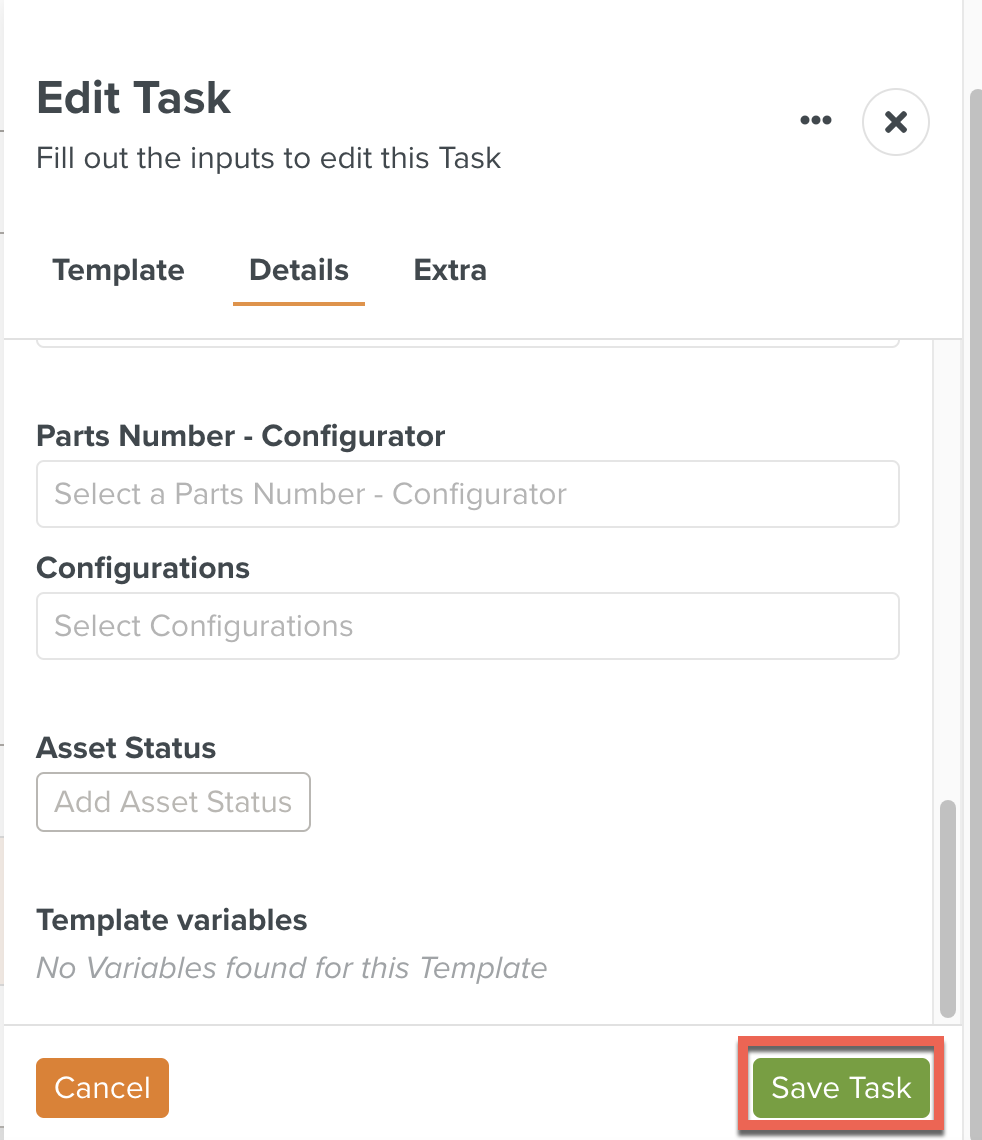Screen dimensions: 982x1140
Task: Open the more options ellipsis menu
Action: (815, 120)
